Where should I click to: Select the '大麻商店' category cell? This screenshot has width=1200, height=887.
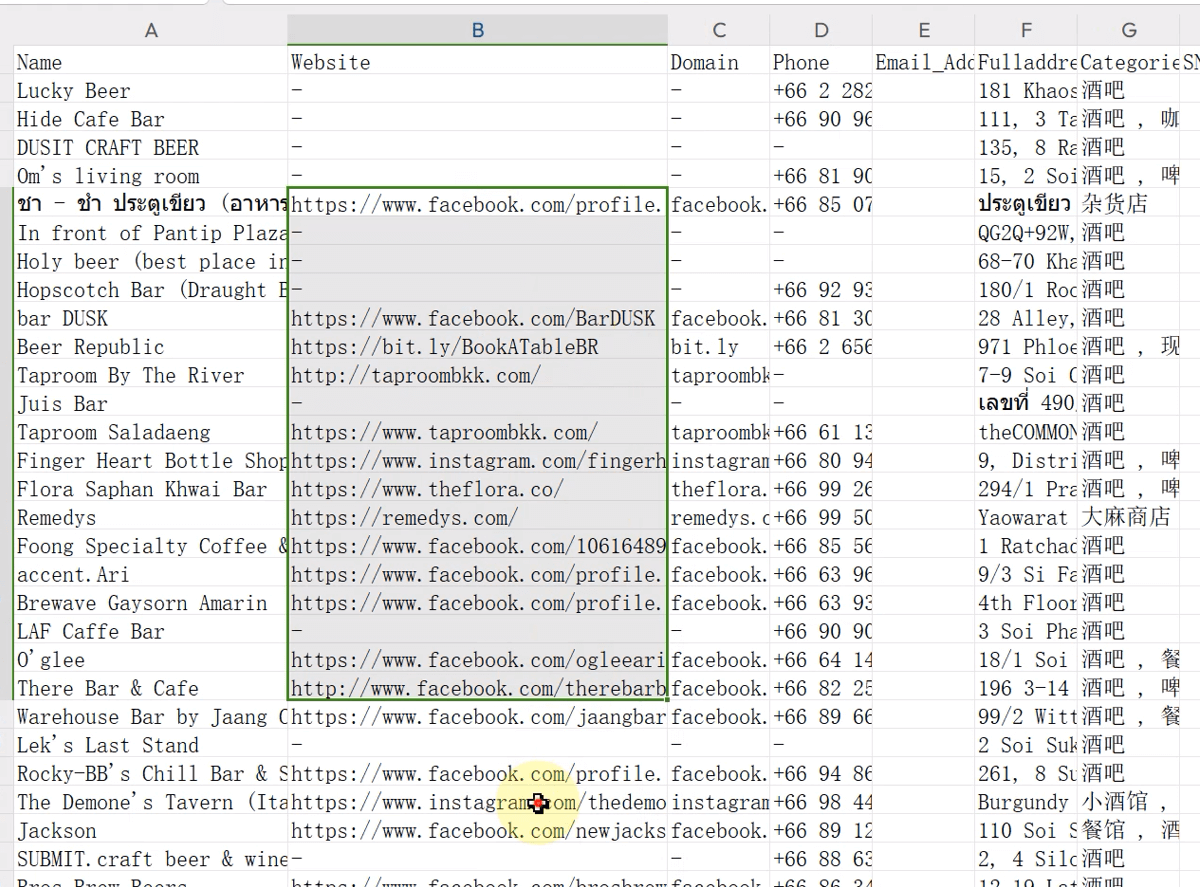1129,518
